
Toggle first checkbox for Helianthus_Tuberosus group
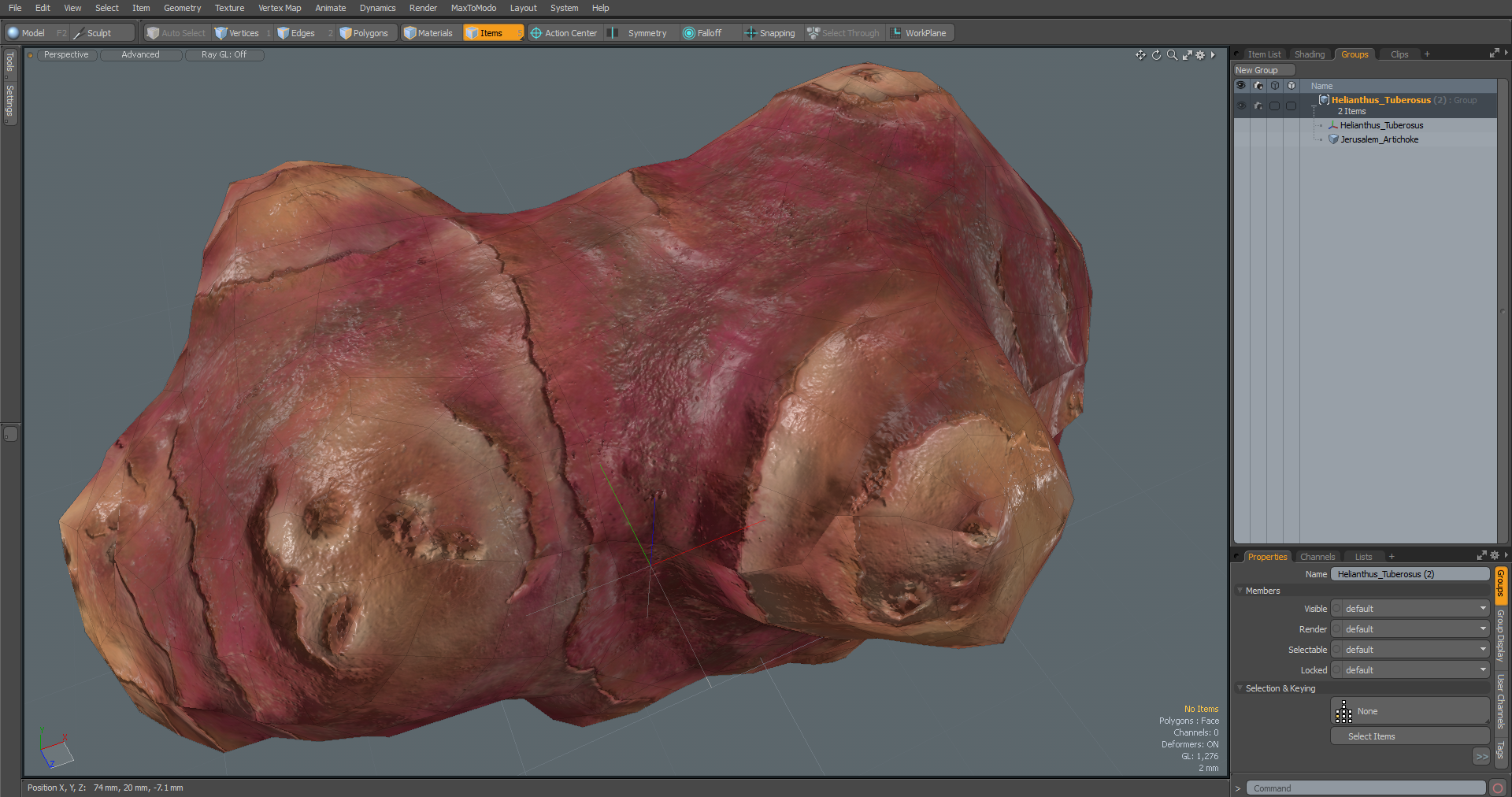(1274, 106)
